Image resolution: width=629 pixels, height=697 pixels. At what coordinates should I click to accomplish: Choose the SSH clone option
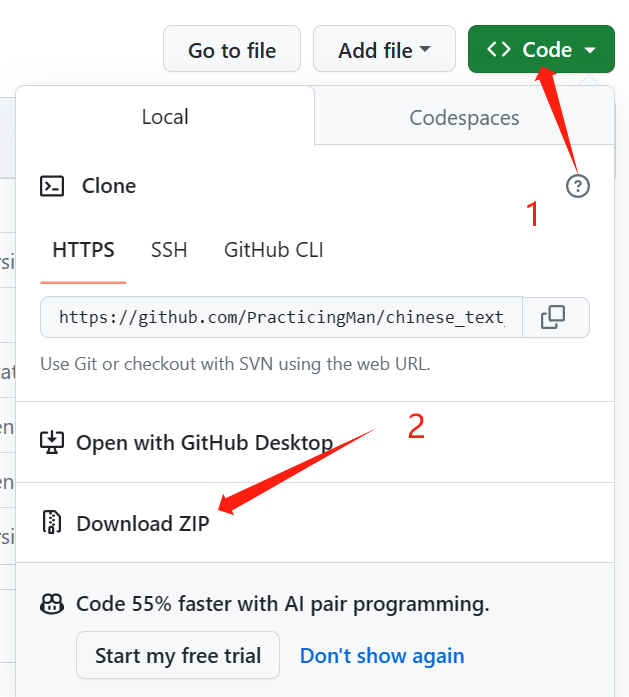coord(169,250)
